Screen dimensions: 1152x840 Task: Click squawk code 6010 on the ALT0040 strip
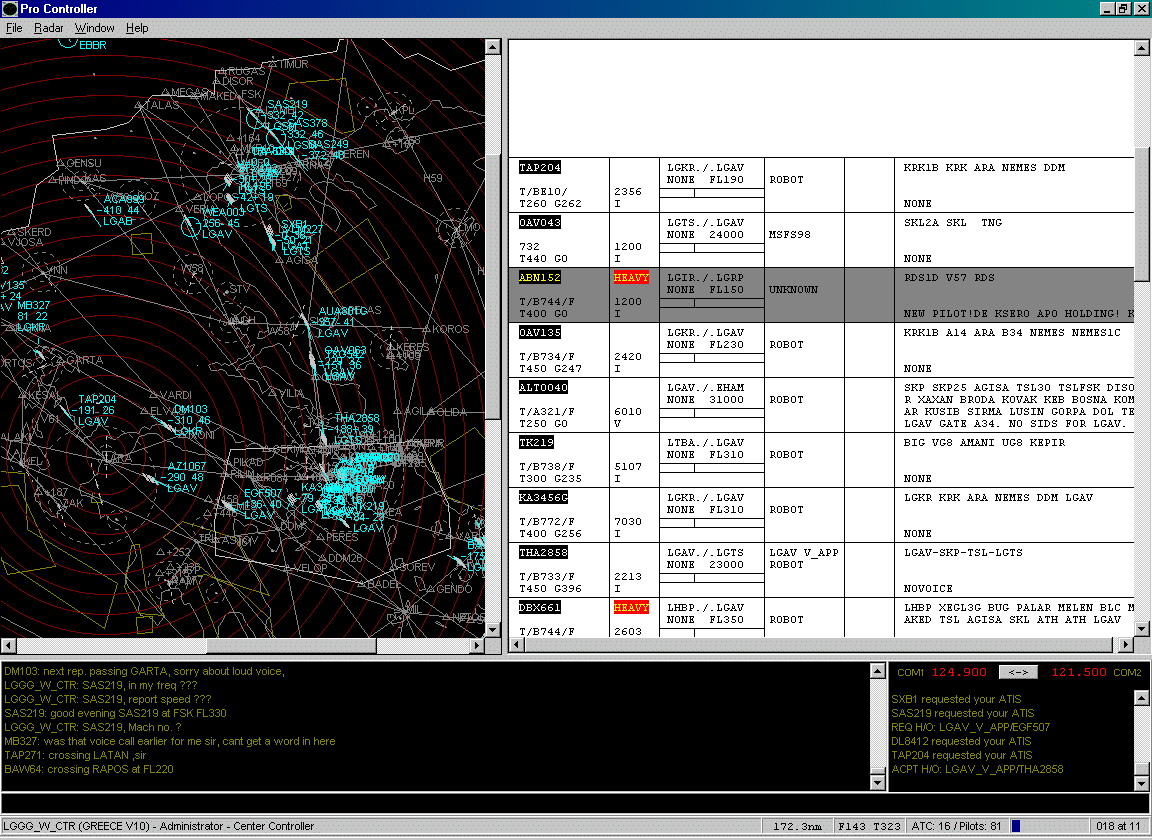[627, 412]
